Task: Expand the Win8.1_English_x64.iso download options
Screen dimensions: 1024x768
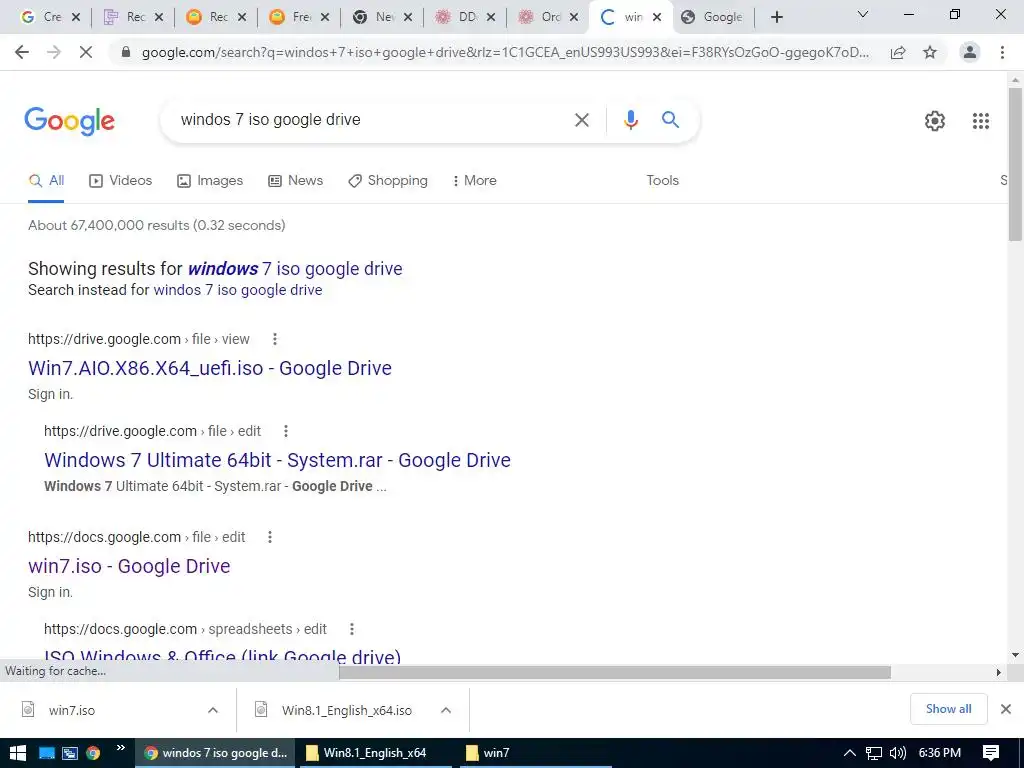Action: click(446, 710)
